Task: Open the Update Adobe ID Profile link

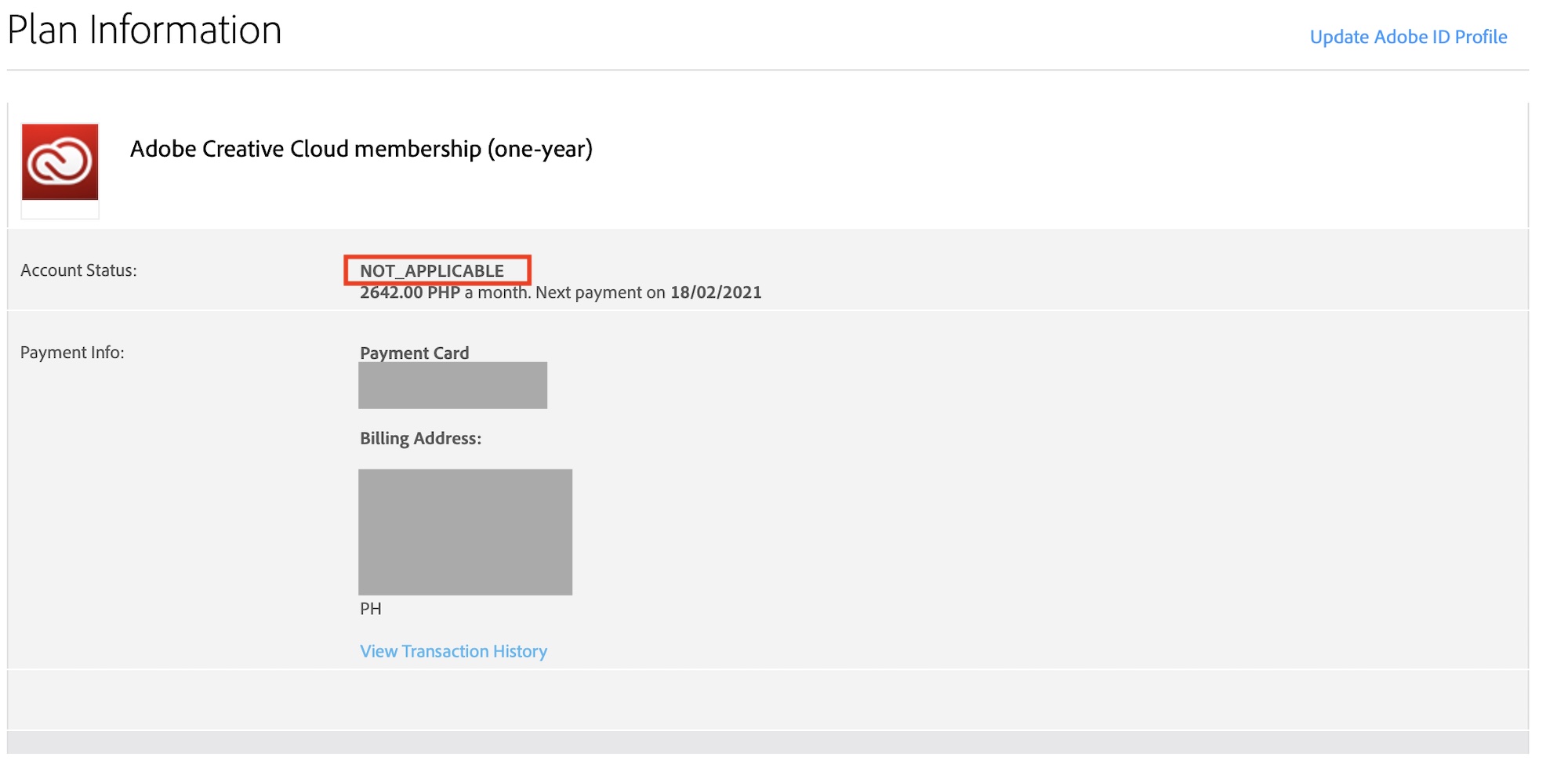Action: [1408, 37]
